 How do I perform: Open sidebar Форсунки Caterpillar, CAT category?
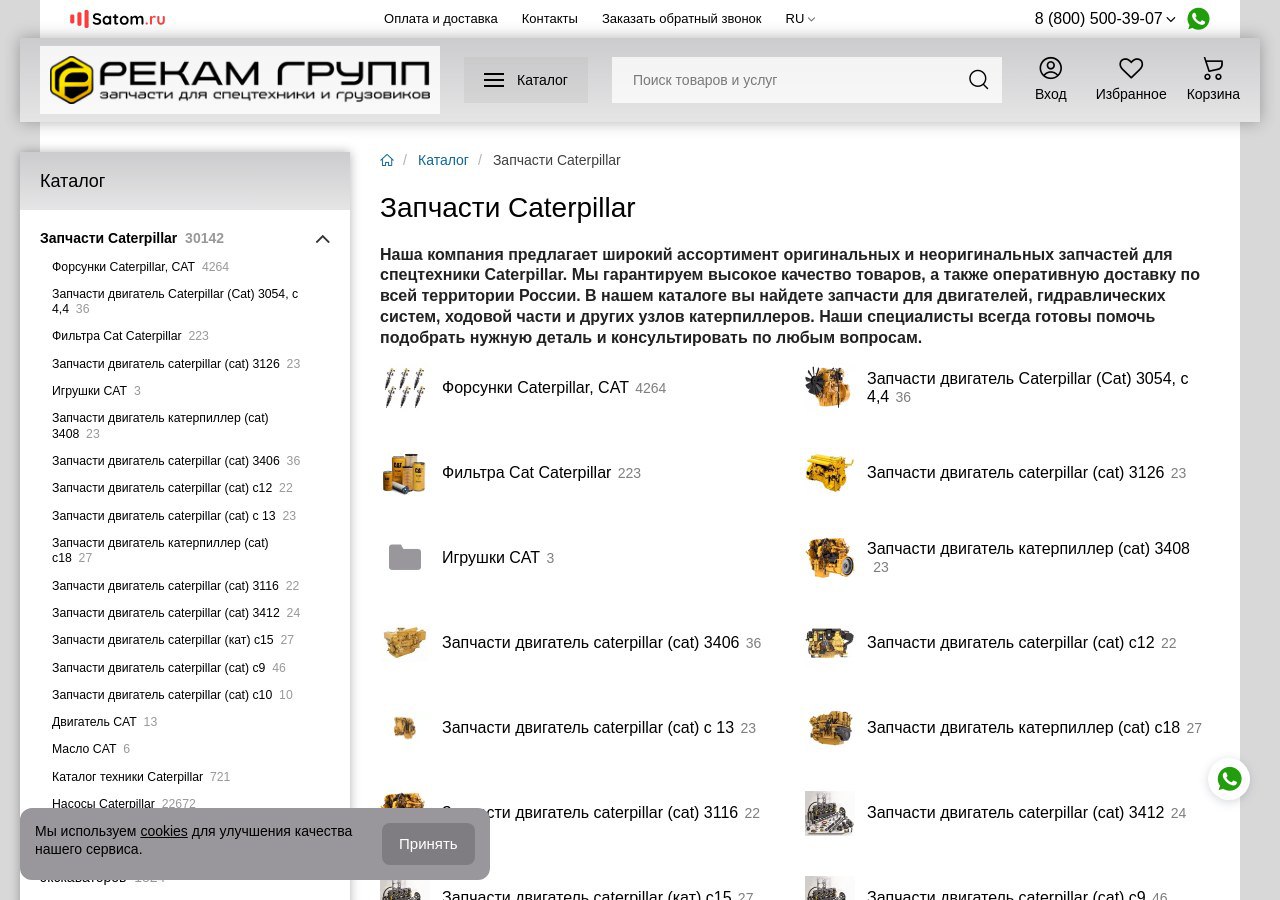tap(124, 267)
